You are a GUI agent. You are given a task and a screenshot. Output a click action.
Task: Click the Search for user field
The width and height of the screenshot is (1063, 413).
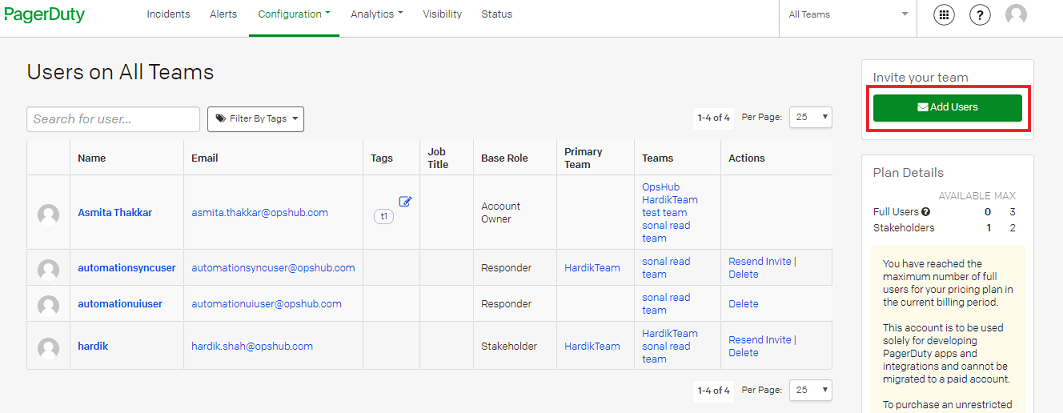tap(113, 119)
